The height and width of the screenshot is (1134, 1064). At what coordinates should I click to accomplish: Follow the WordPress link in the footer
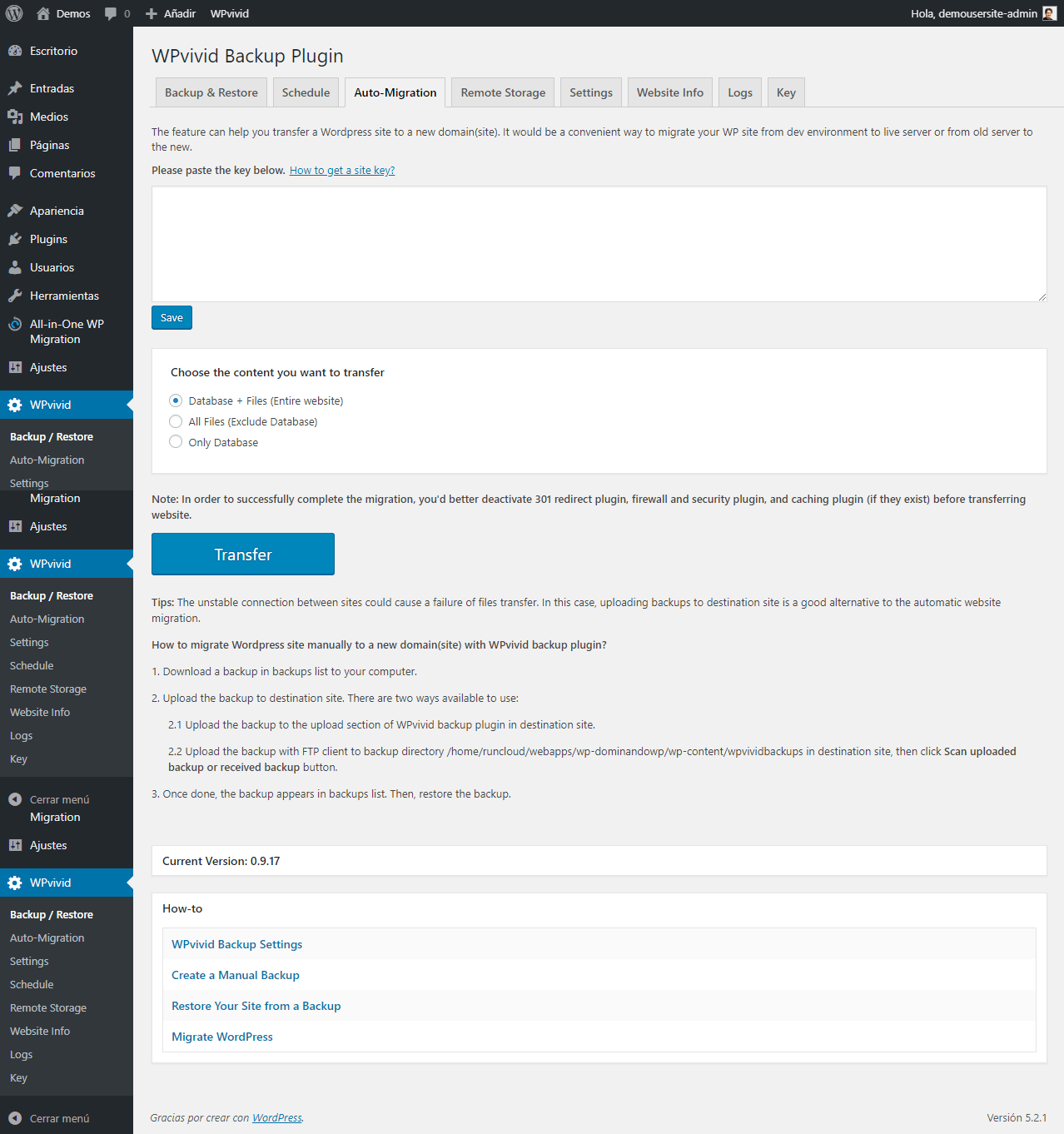[277, 1118]
